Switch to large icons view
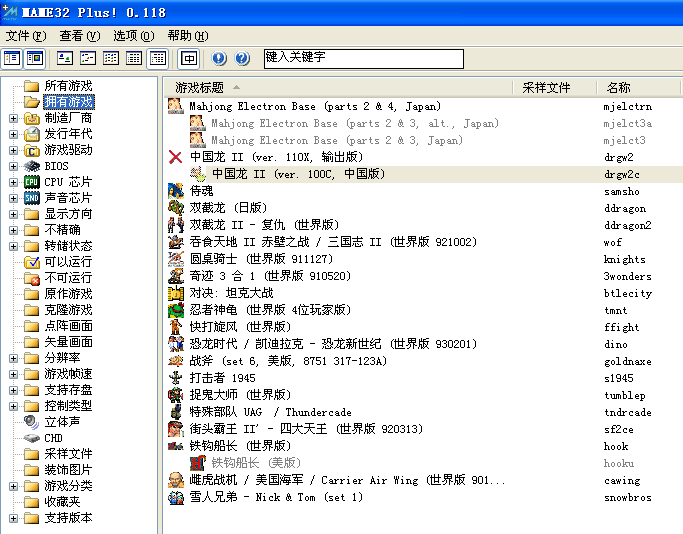Screen dimensions: 683x534 65,58
